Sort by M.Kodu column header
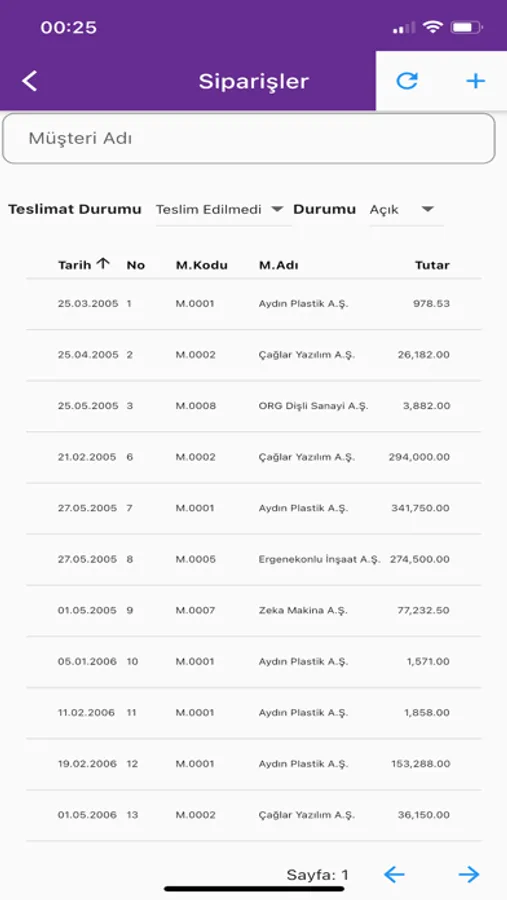Viewport: 507px width, 900px height. (202, 265)
